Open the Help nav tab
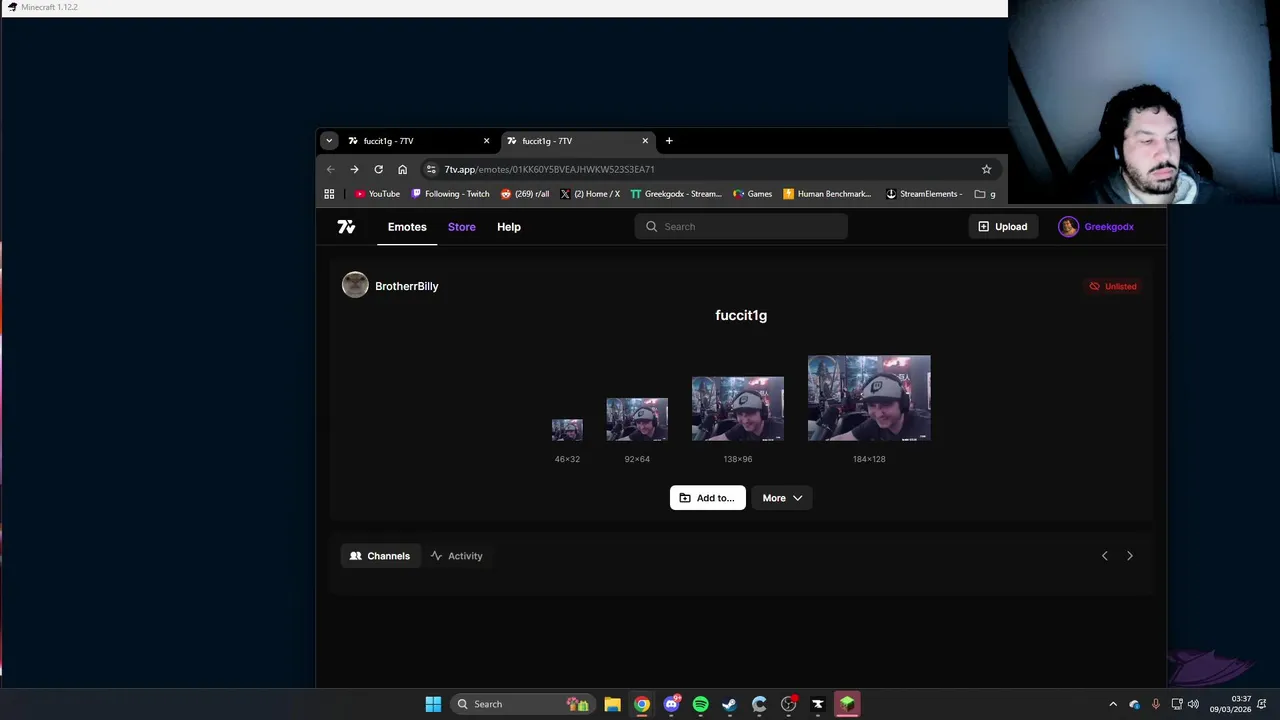Image resolution: width=1280 pixels, height=720 pixels. click(509, 227)
